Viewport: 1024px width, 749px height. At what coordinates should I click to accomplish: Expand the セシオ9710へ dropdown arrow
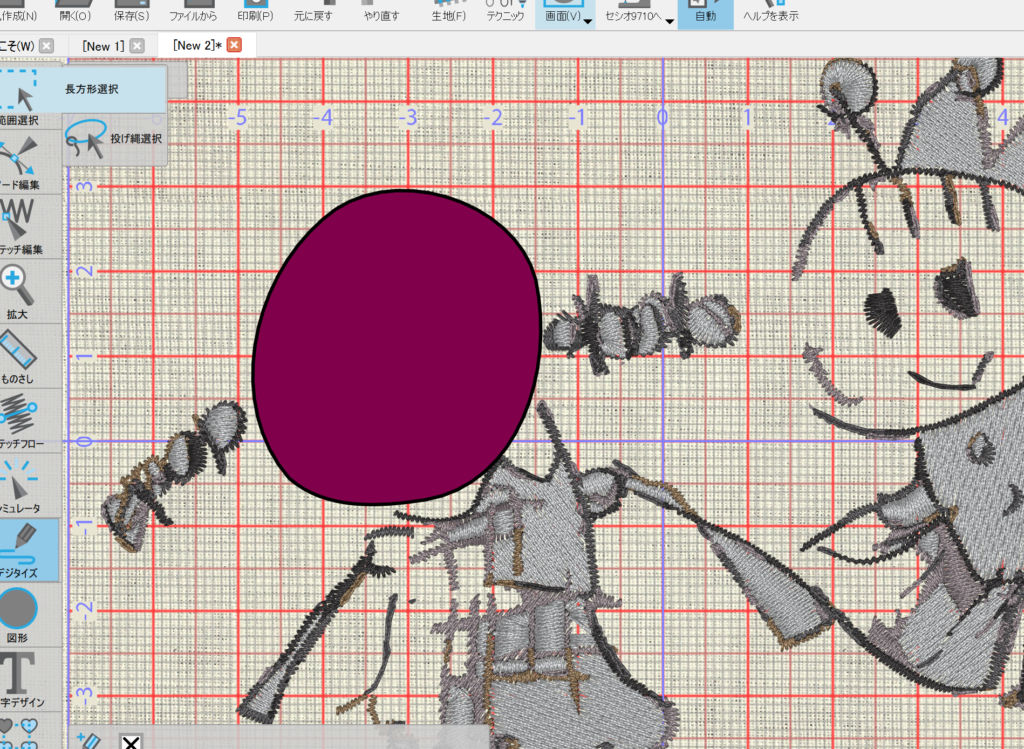tap(669, 21)
